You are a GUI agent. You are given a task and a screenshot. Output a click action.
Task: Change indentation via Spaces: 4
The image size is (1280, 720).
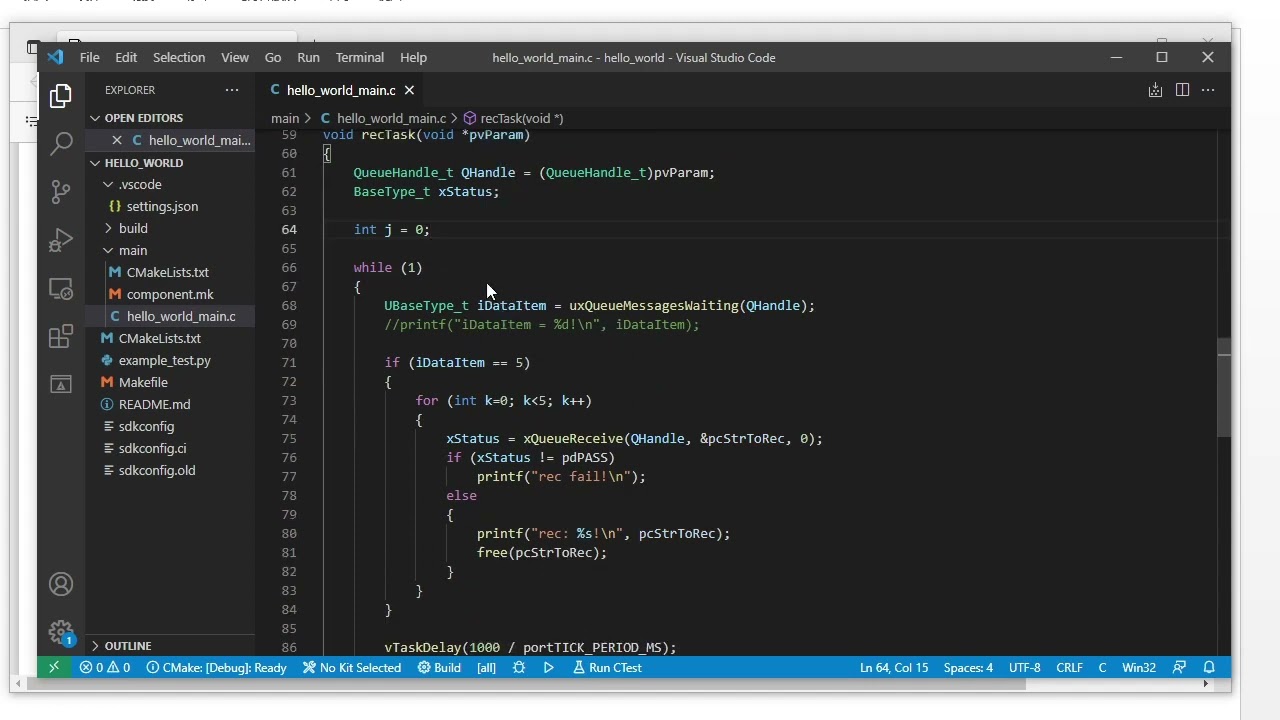pos(968,667)
